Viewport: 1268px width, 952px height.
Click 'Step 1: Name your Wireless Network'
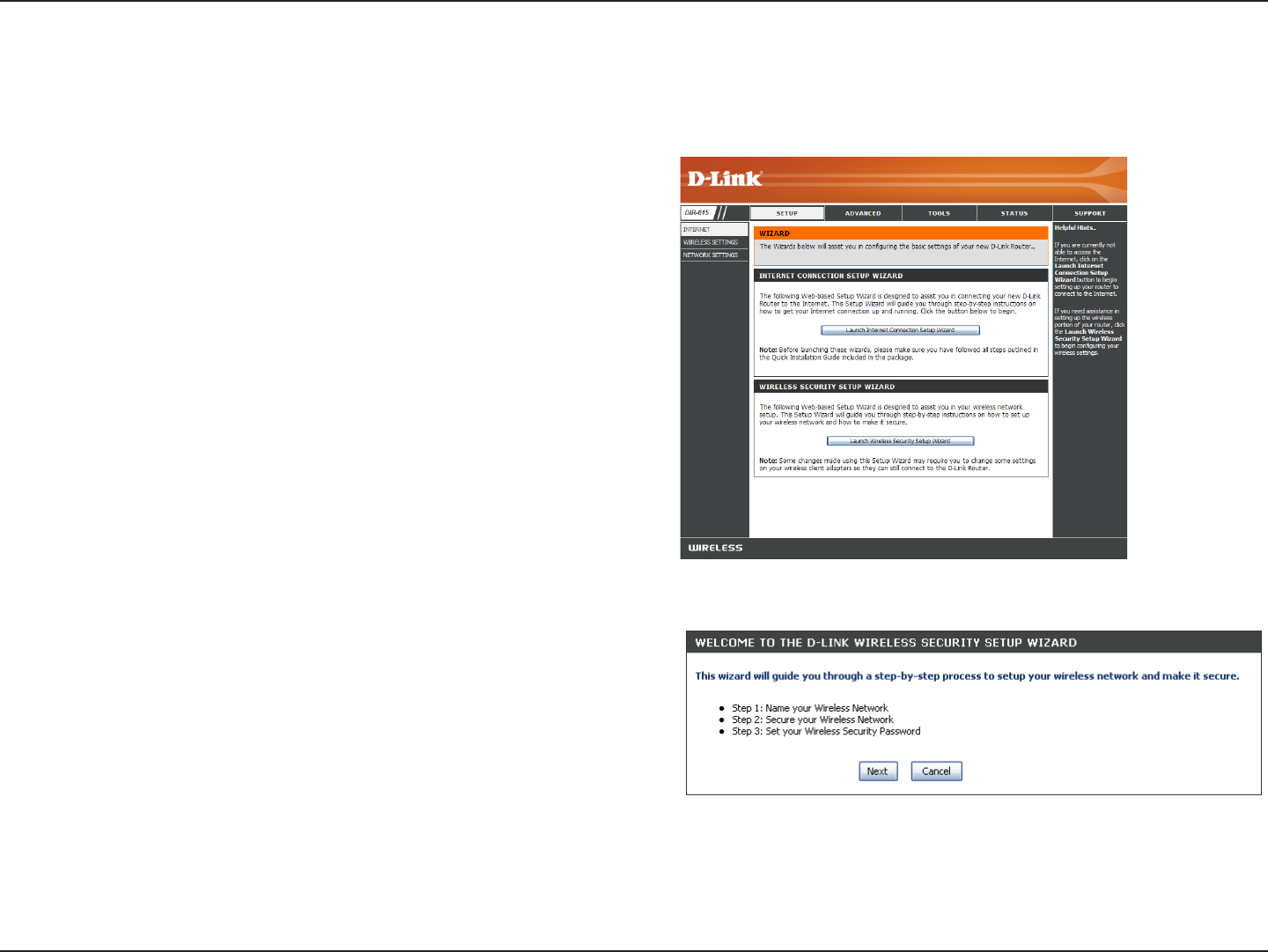810,708
